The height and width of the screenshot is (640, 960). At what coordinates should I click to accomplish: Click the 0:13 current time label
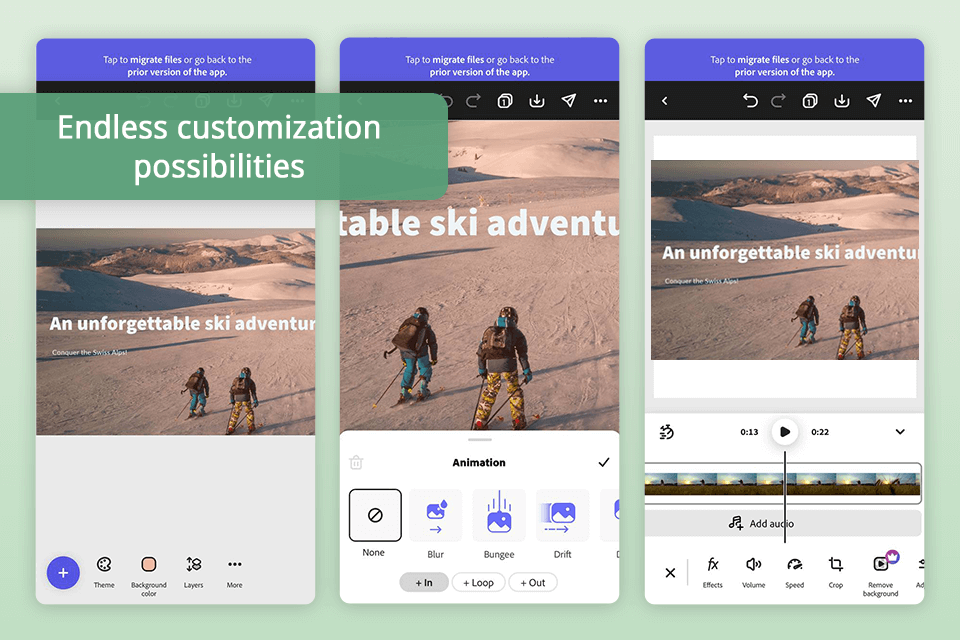pyautogui.click(x=749, y=432)
